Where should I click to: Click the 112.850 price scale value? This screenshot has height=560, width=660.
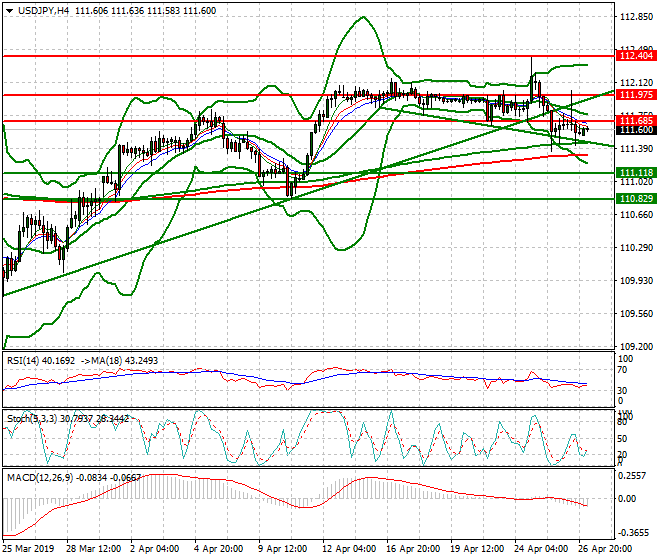click(x=637, y=17)
